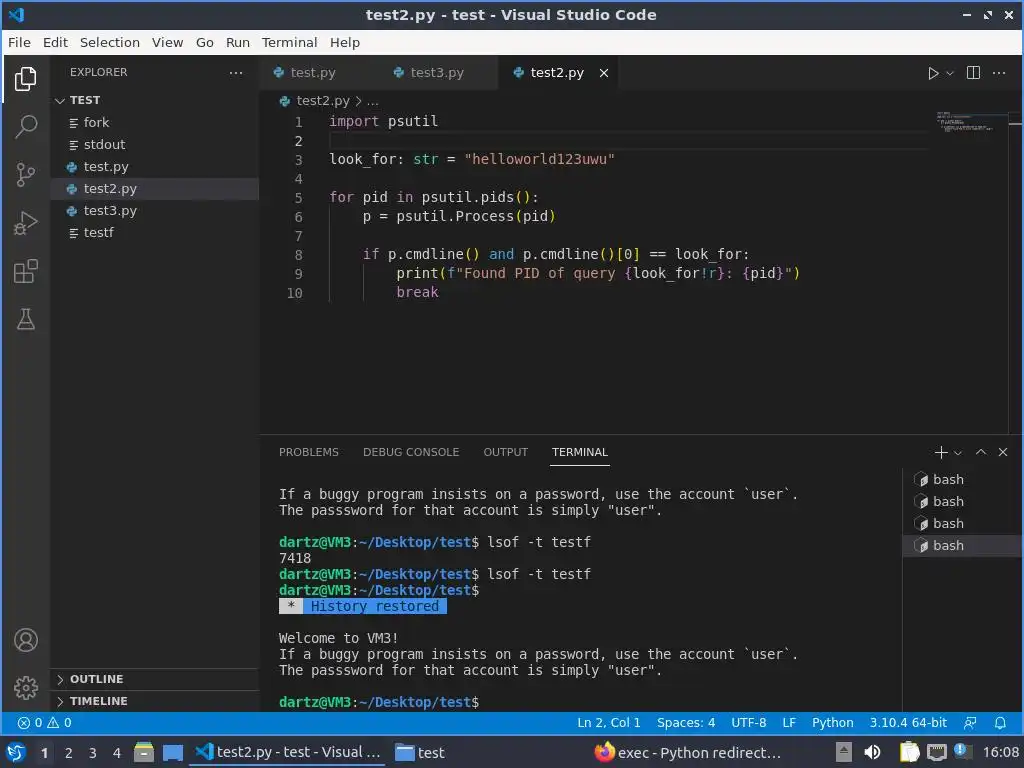Open the Extensions view
Image resolution: width=1024 pixels, height=768 pixels.
pos(25,272)
